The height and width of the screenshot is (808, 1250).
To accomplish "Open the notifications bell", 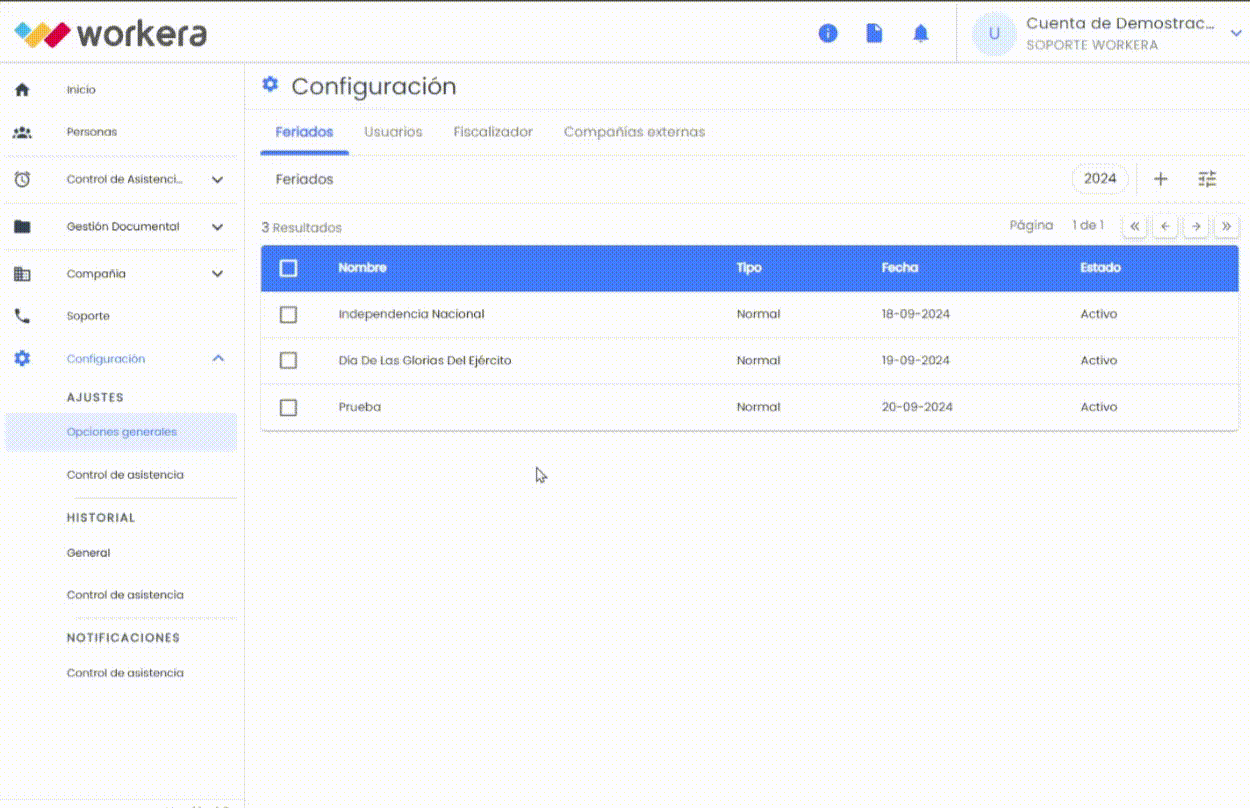I will tap(921, 33).
